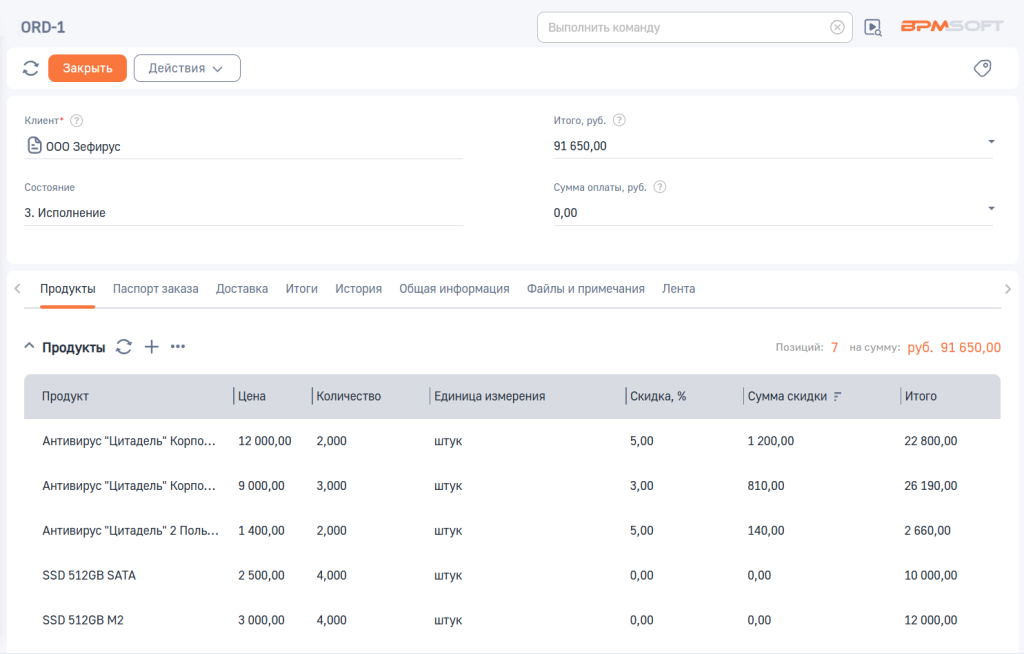Open the Общая информация tab

tap(454, 289)
